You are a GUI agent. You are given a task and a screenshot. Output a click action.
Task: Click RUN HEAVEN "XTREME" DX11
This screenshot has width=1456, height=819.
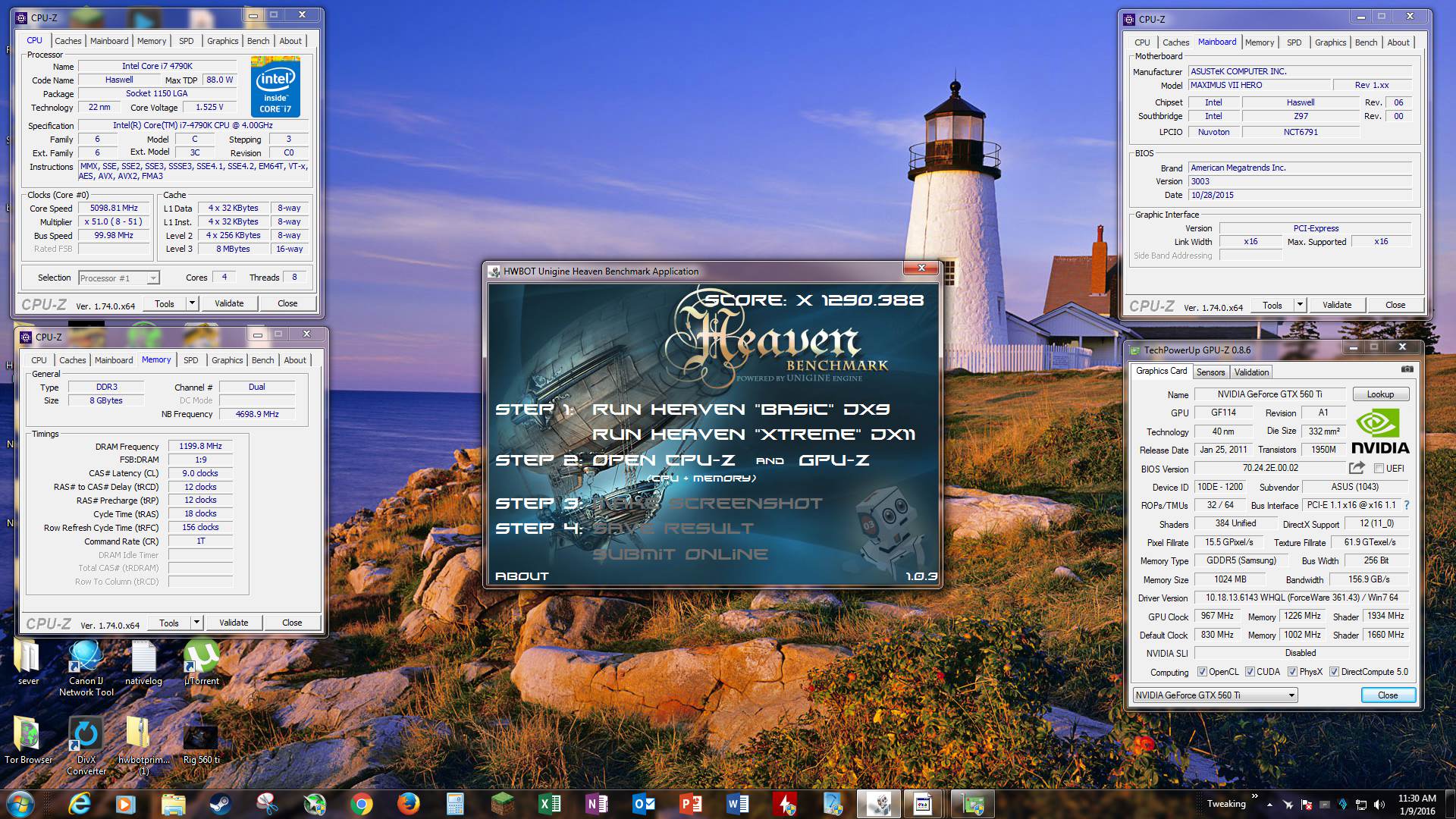[x=754, y=435]
